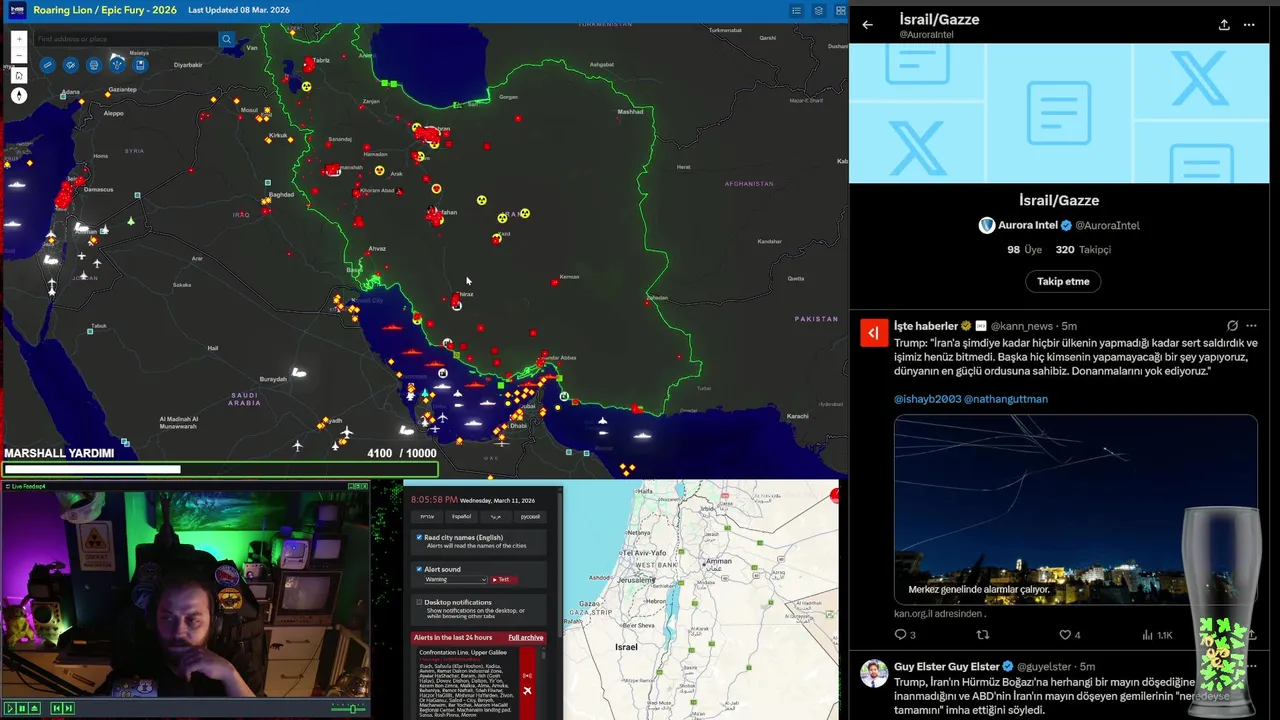Open Grok icon on İşte haberler post
Screen dimensions: 1280x720
[1232, 326]
